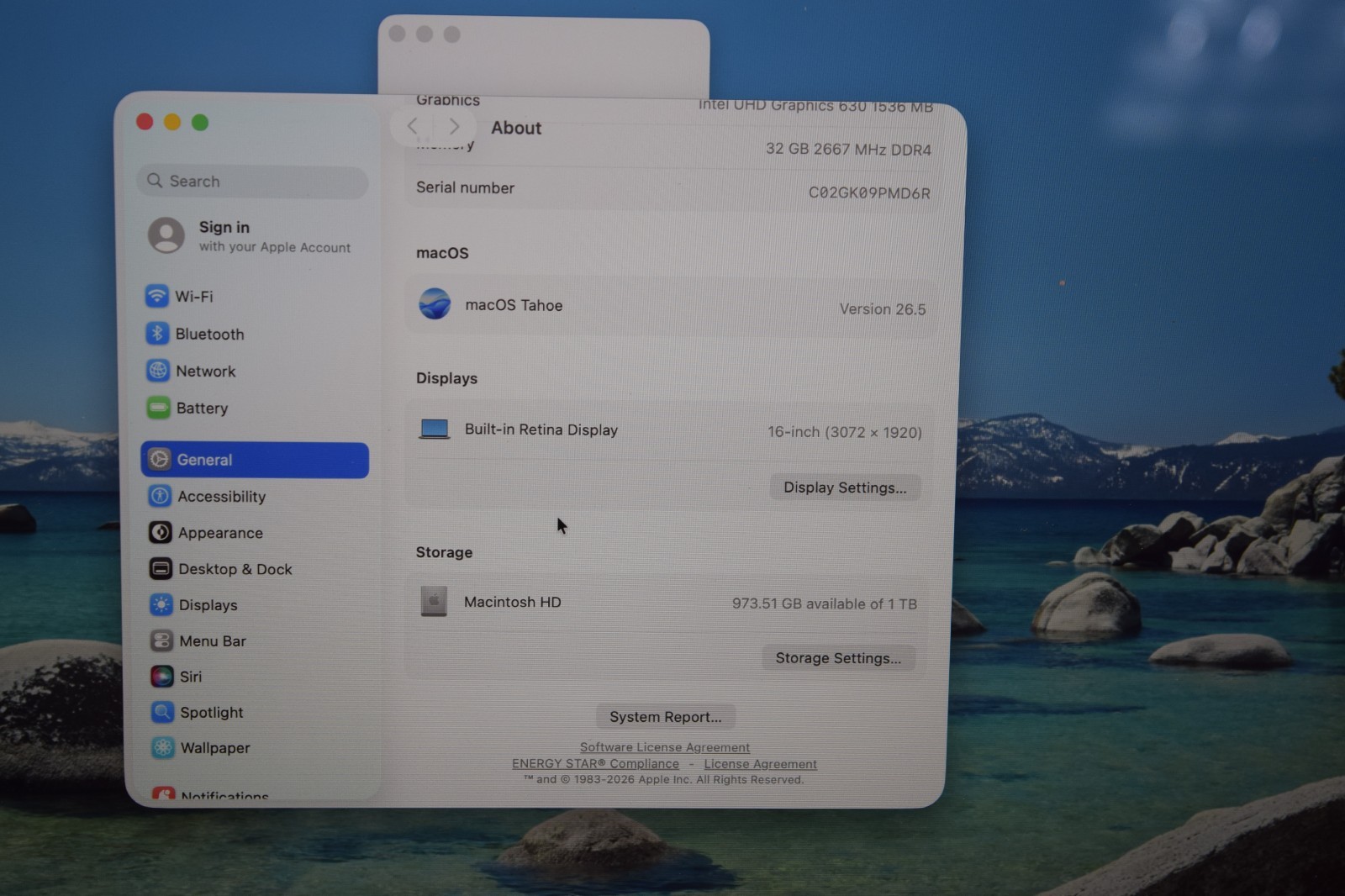Click the Displays sun icon in sidebar

[161, 604]
